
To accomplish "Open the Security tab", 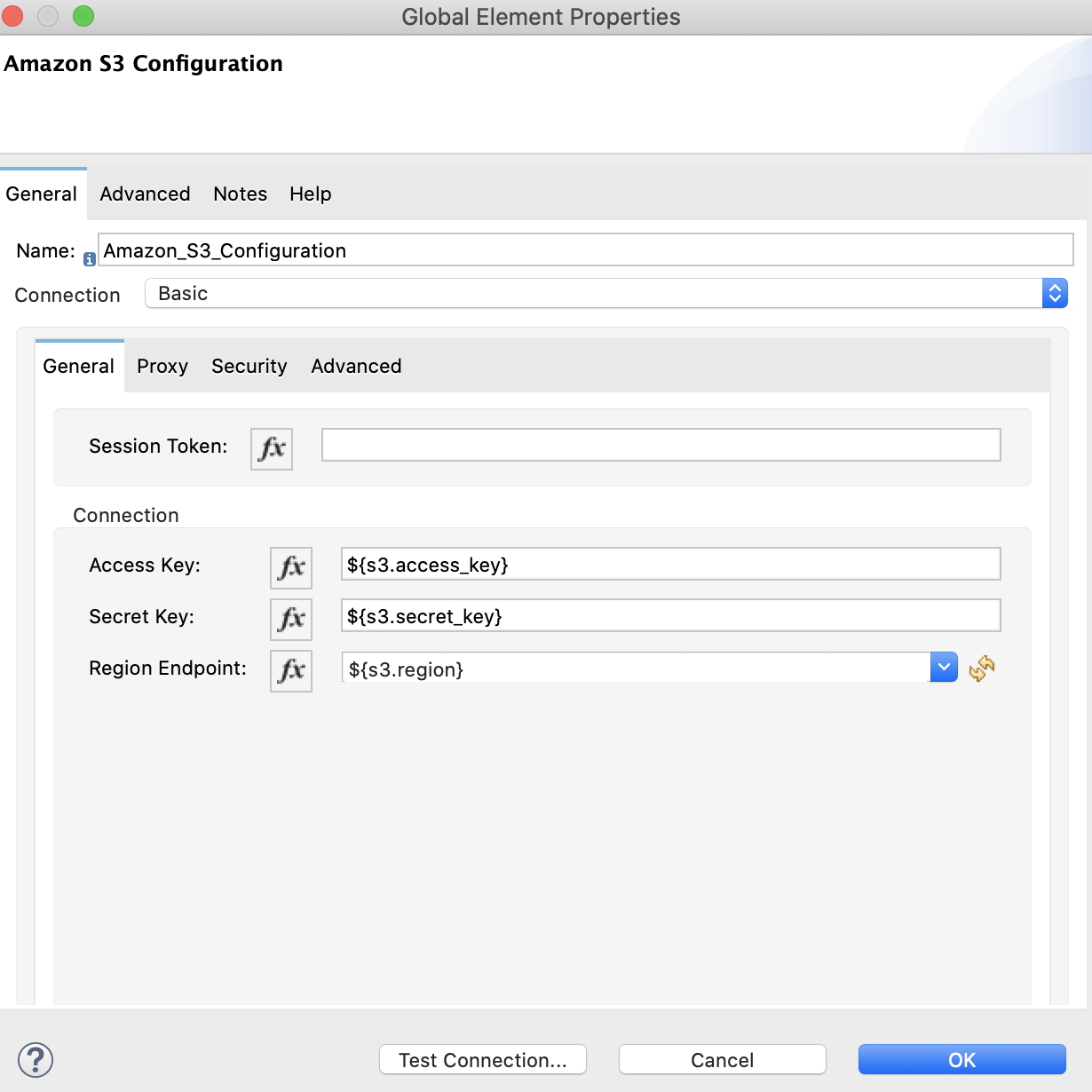I will click(249, 366).
